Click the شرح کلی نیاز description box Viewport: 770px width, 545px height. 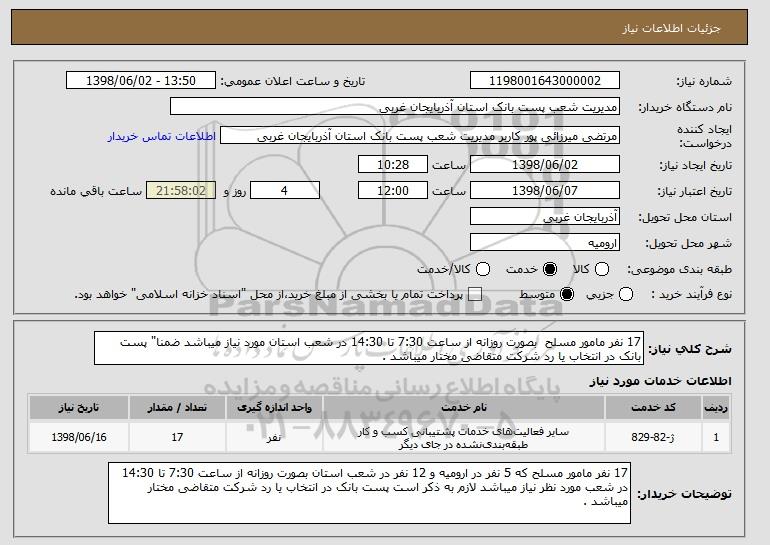[369, 348]
